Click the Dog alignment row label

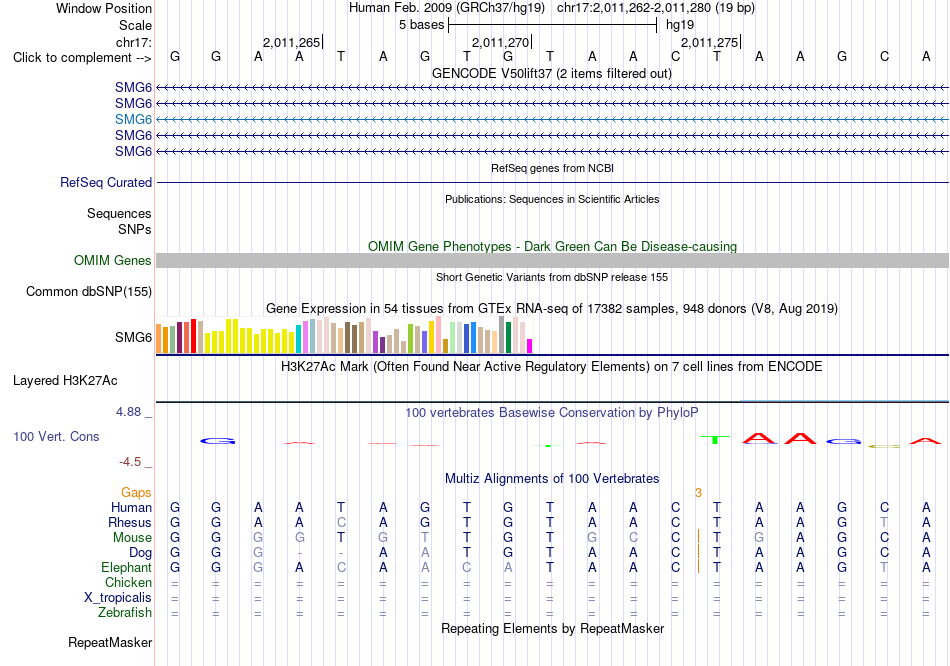click(x=140, y=553)
